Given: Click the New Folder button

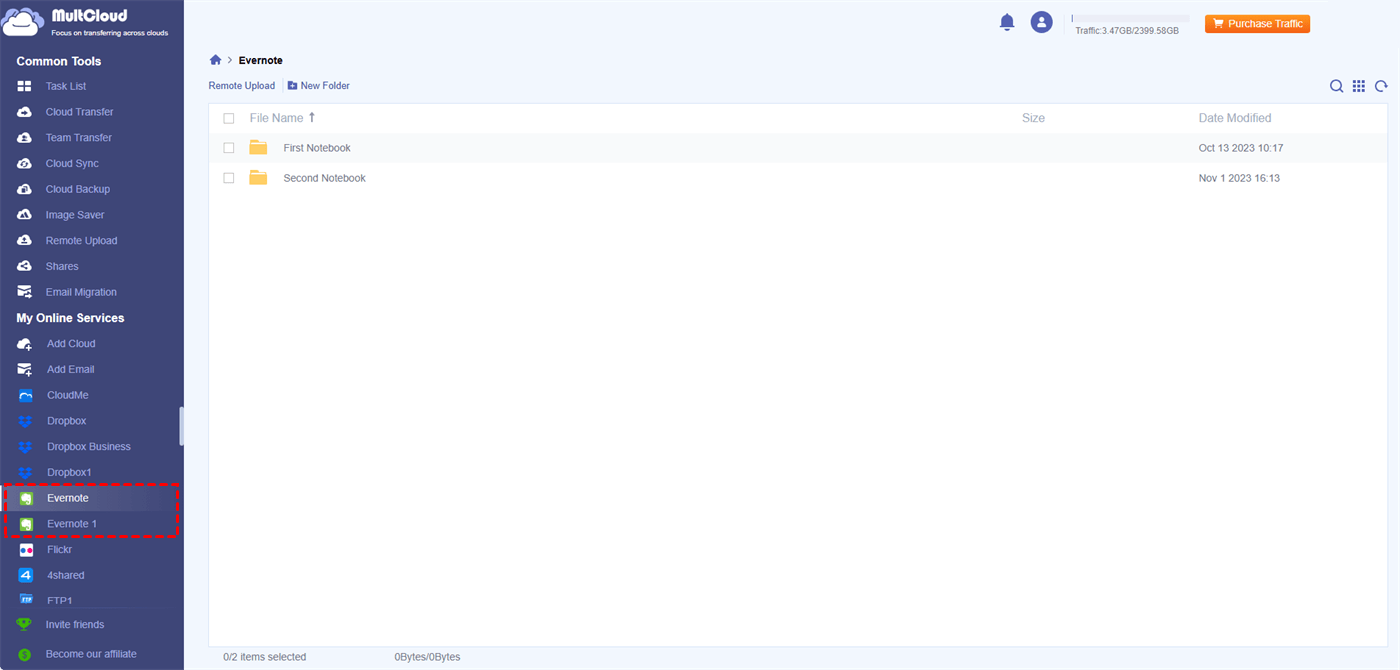Looking at the screenshot, I should click(319, 86).
